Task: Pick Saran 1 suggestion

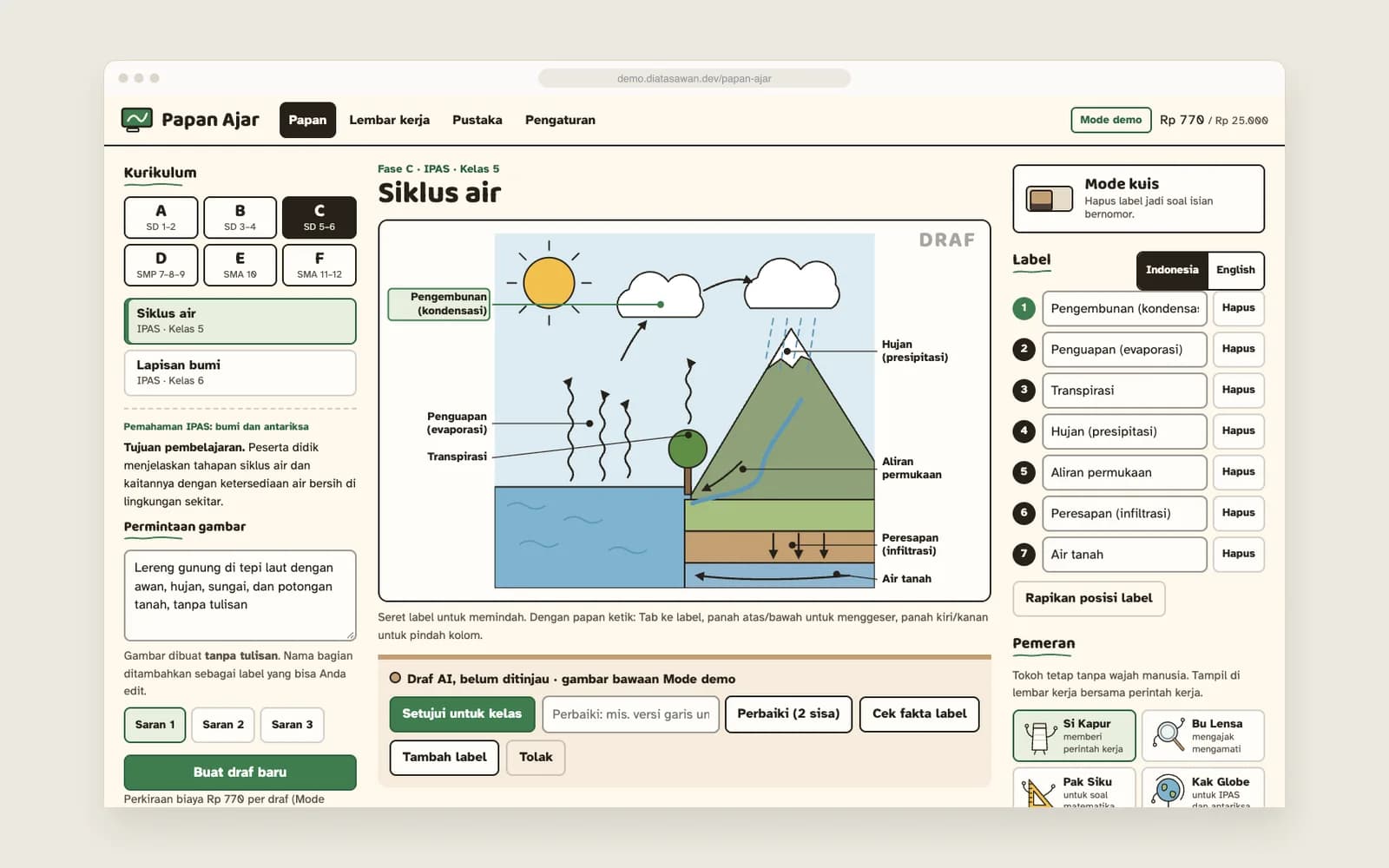Action: click(x=155, y=725)
